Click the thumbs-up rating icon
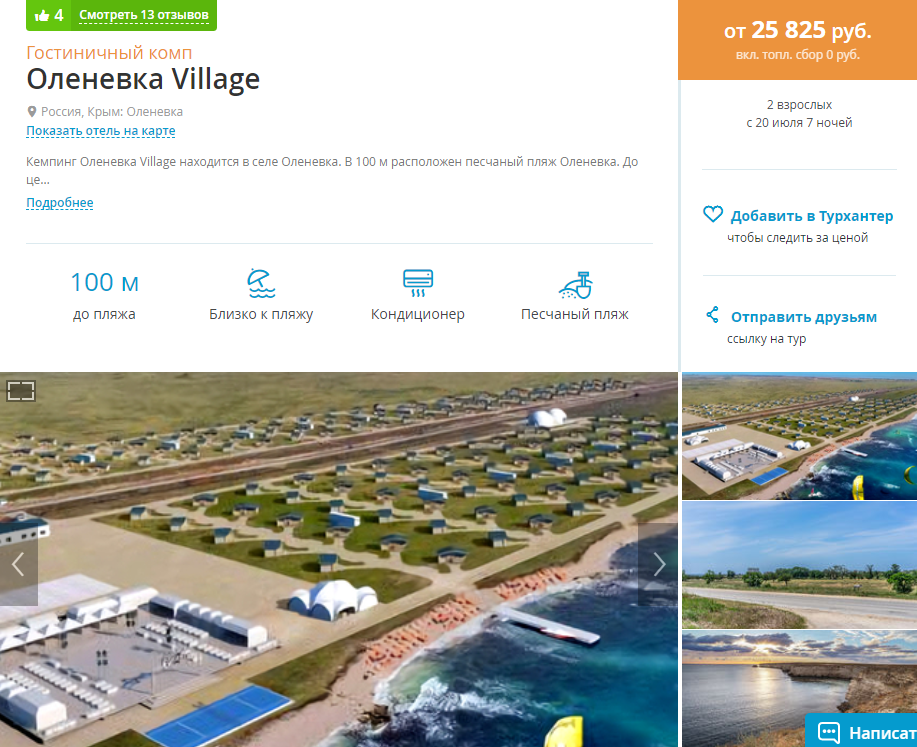 tap(42, 15)
